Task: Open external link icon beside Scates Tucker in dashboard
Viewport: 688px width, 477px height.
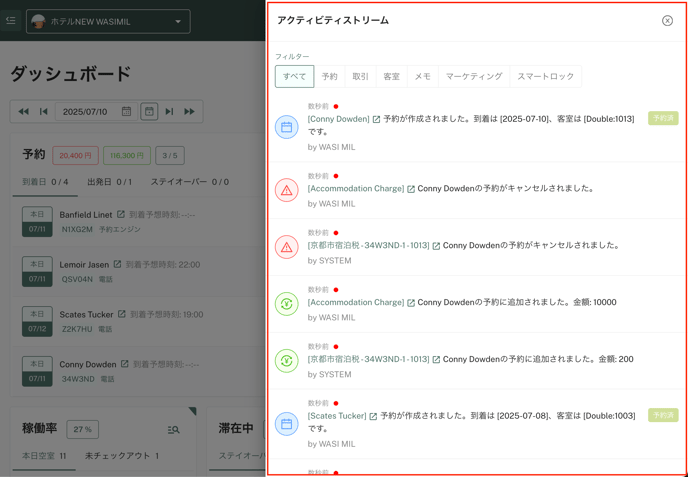Action: tap(122, 314)
